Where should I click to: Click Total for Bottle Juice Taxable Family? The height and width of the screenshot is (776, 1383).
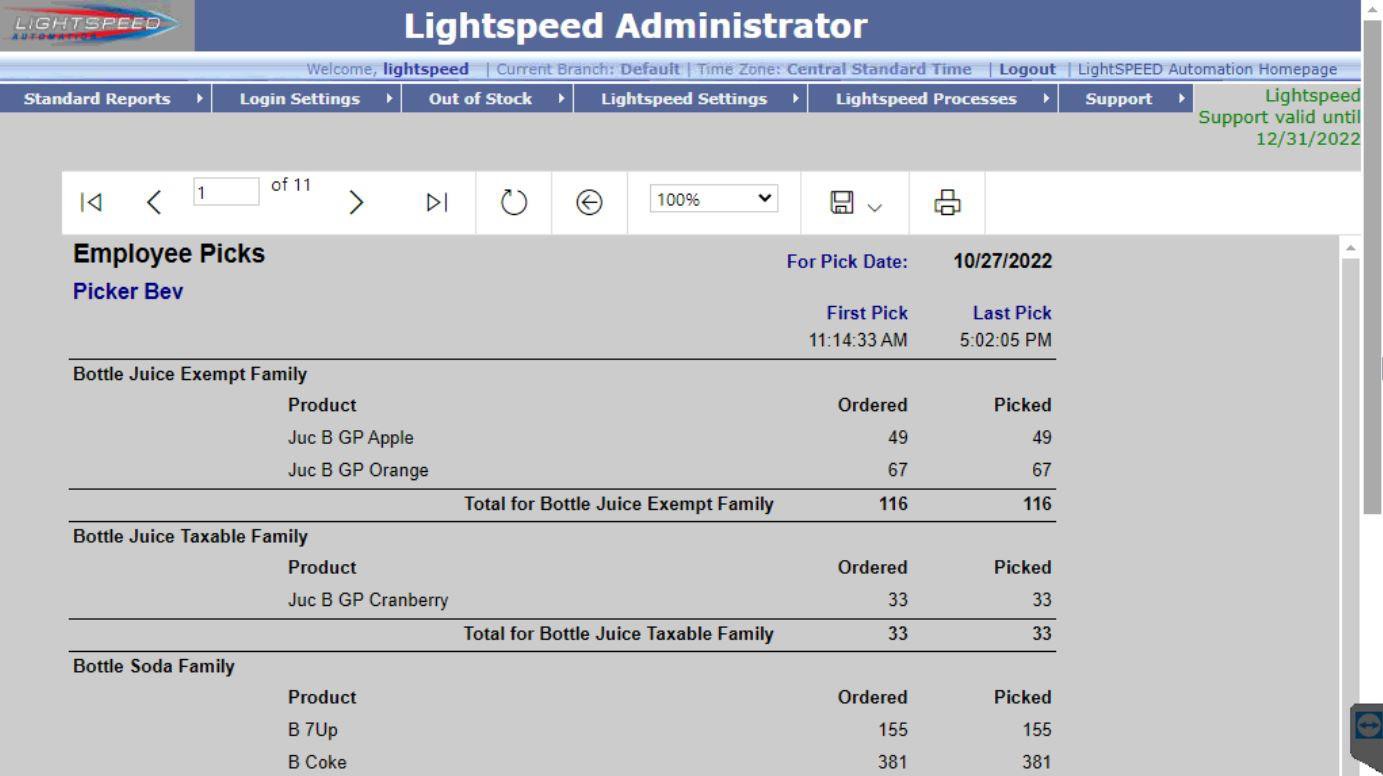click(619, 633)
